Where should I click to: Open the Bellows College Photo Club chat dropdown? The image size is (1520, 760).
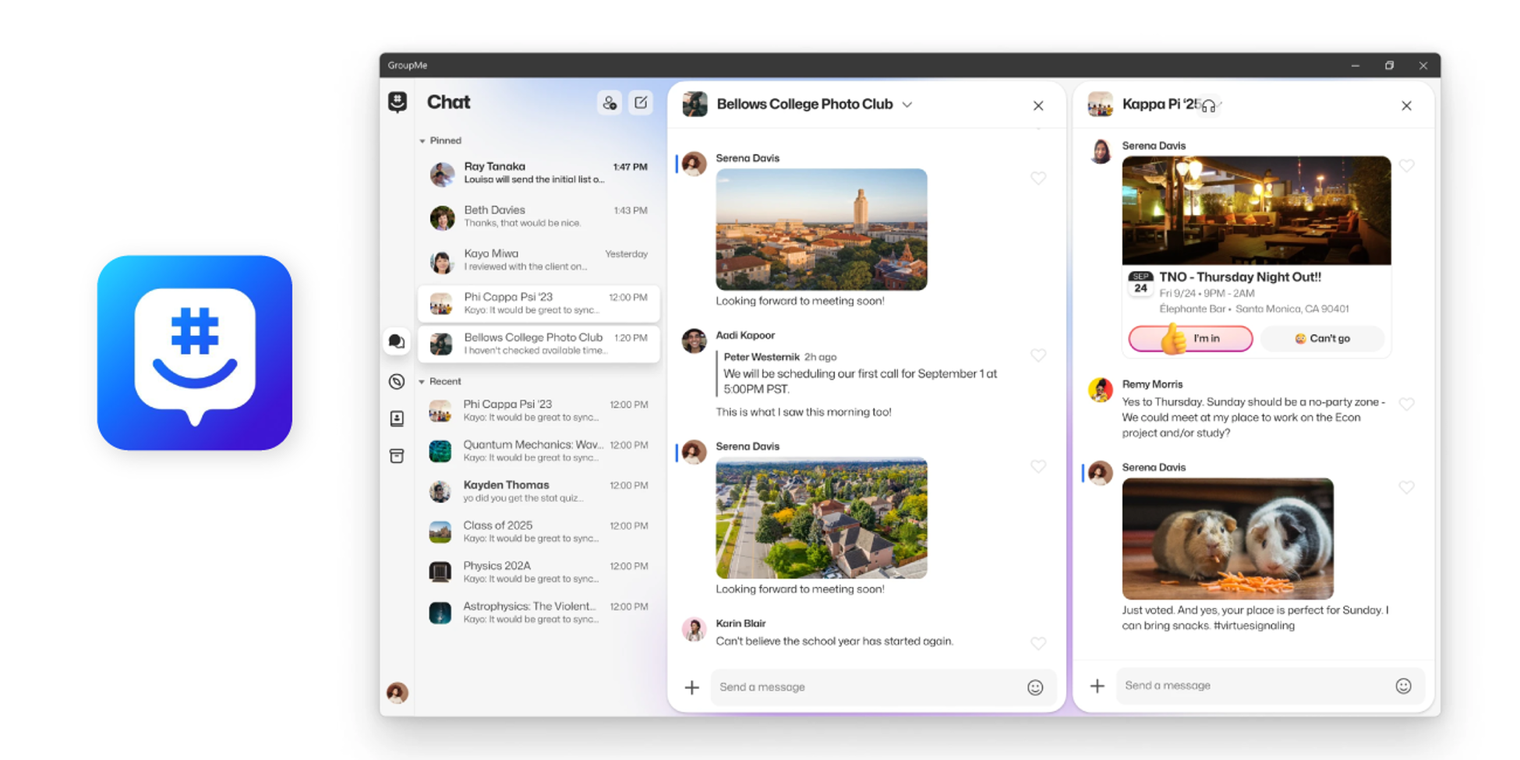907,104
